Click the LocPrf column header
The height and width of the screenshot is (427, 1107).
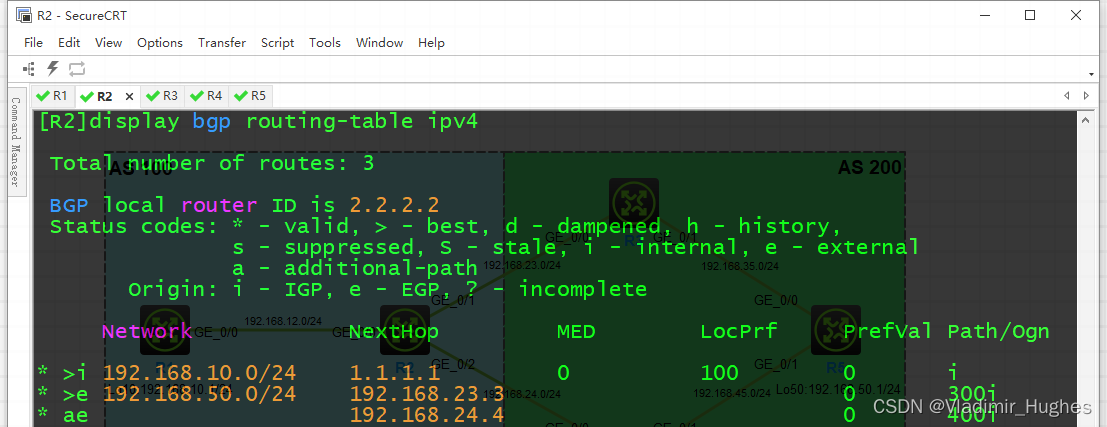click(x=739, y=331)
